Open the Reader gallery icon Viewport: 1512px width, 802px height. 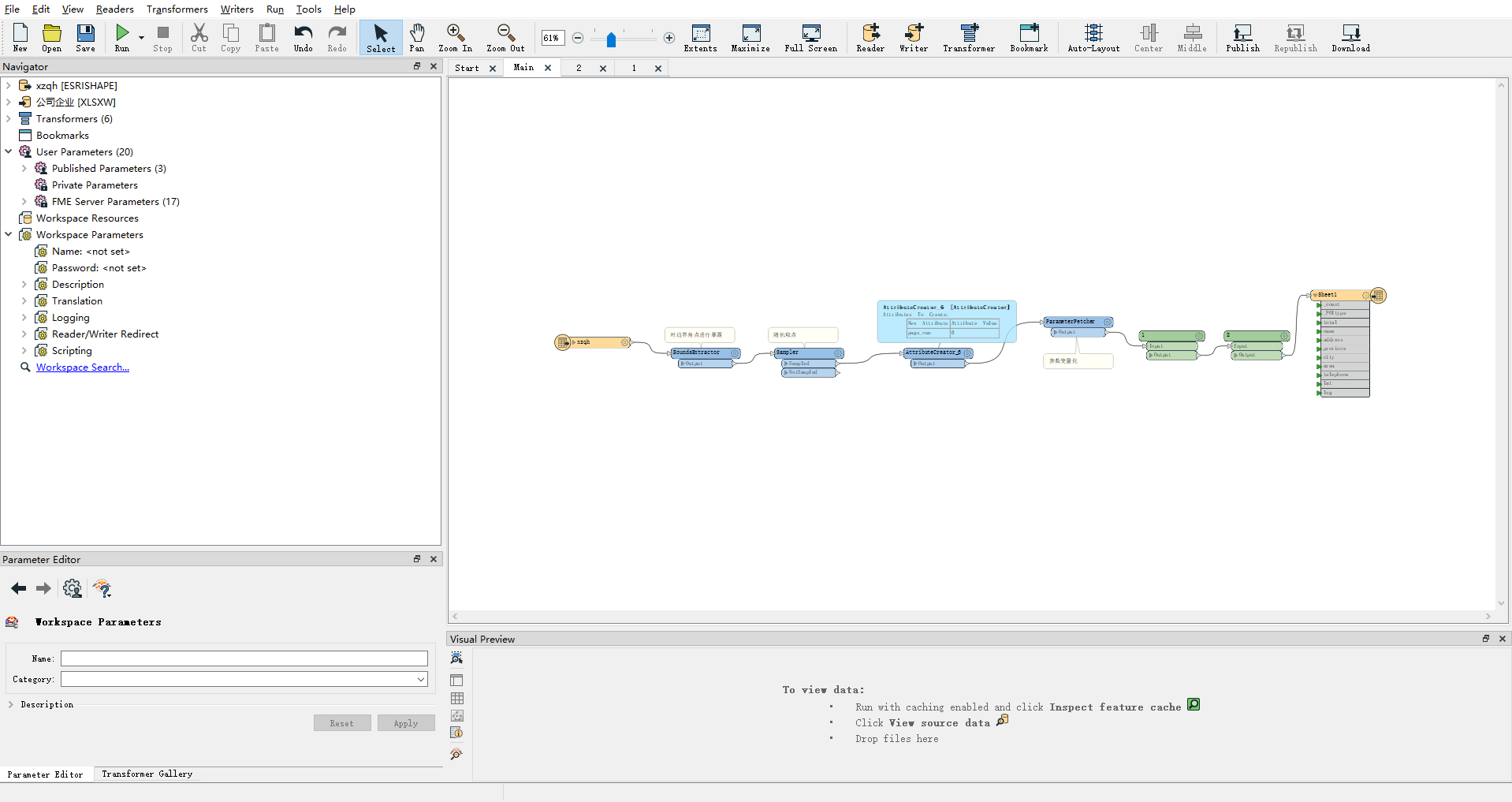coord(870,36)
